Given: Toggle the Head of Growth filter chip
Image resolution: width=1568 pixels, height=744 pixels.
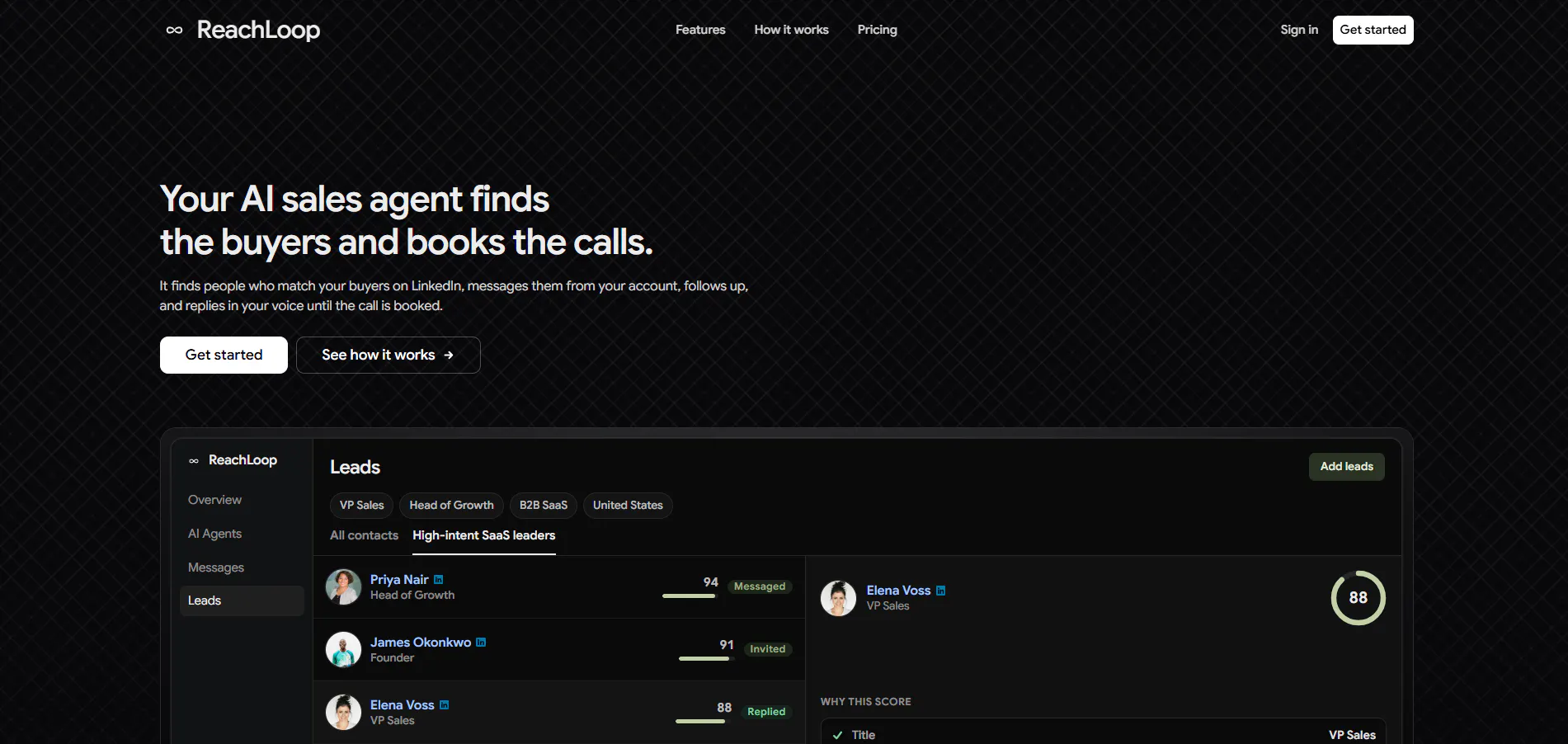Looking at the screenshot, I should pos(451,506).
